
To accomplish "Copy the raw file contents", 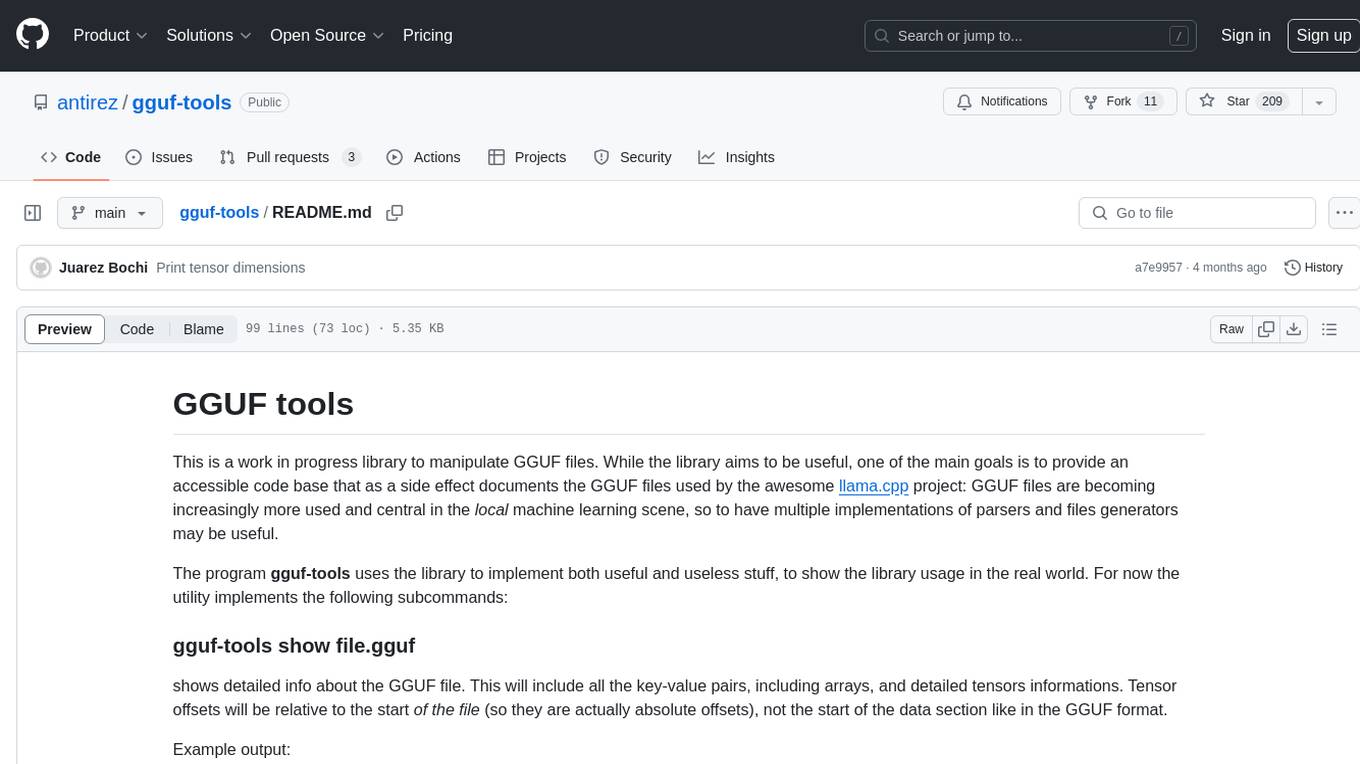I will pos(1266,329).
